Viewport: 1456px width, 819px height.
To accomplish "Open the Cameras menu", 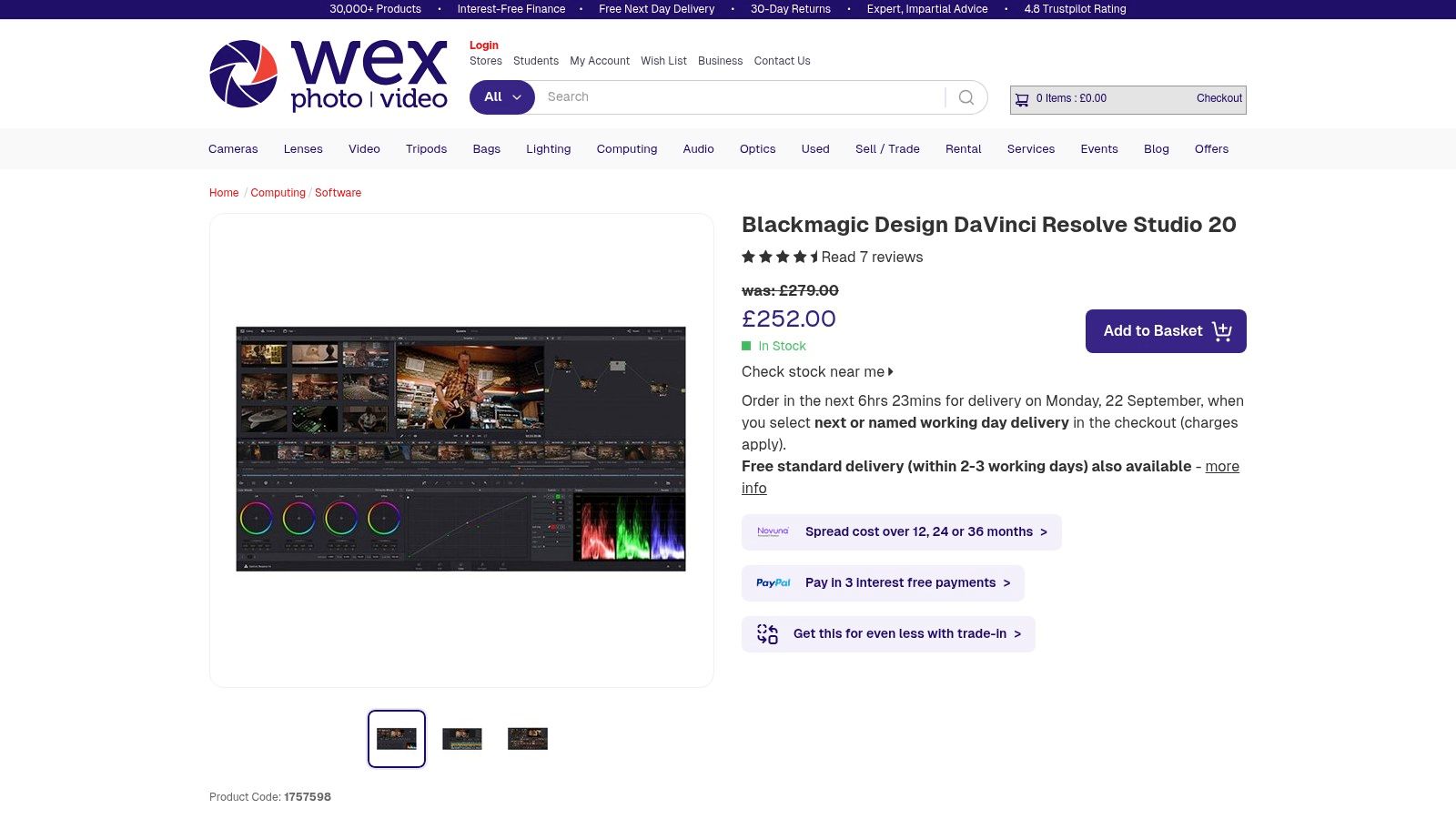I will pos(233,149).
